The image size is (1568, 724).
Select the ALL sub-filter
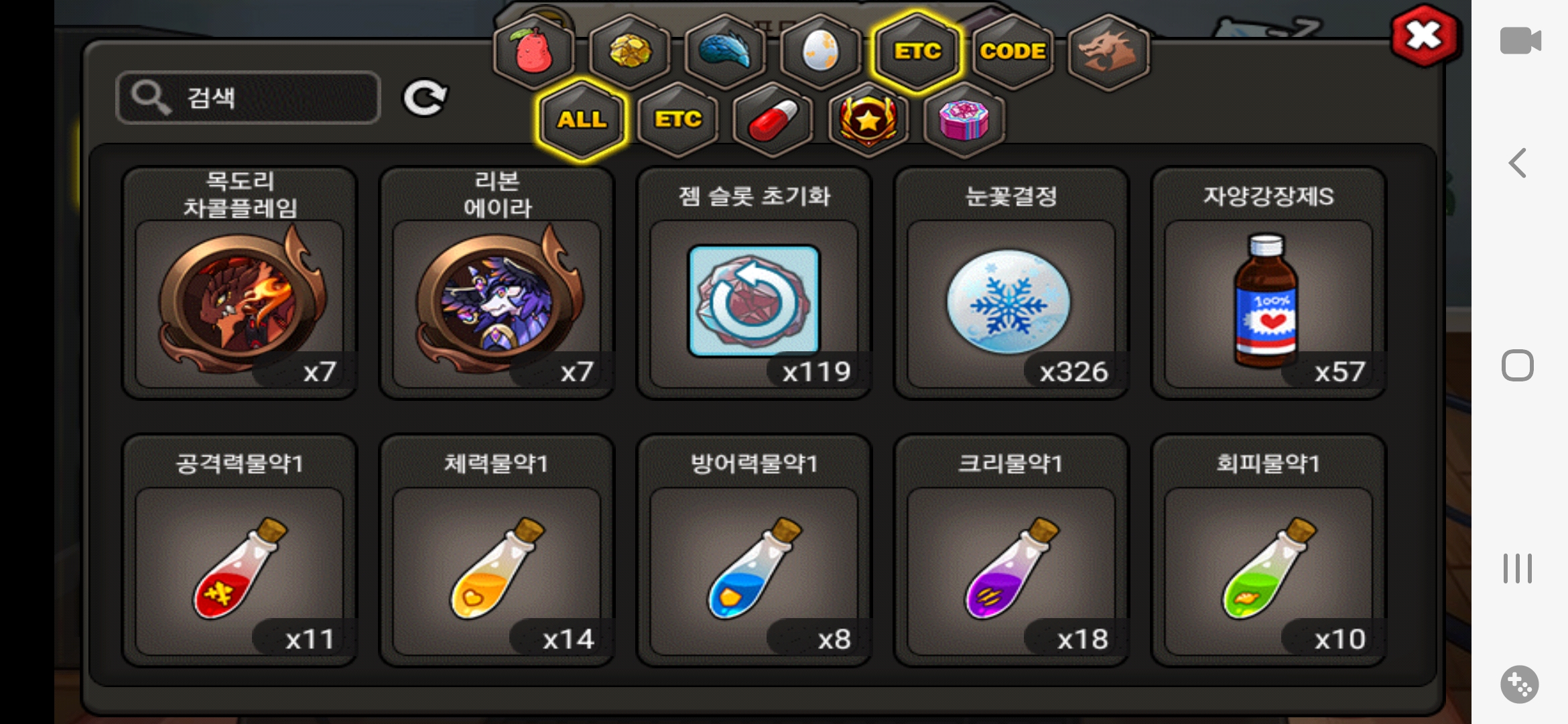click(582, 120)
